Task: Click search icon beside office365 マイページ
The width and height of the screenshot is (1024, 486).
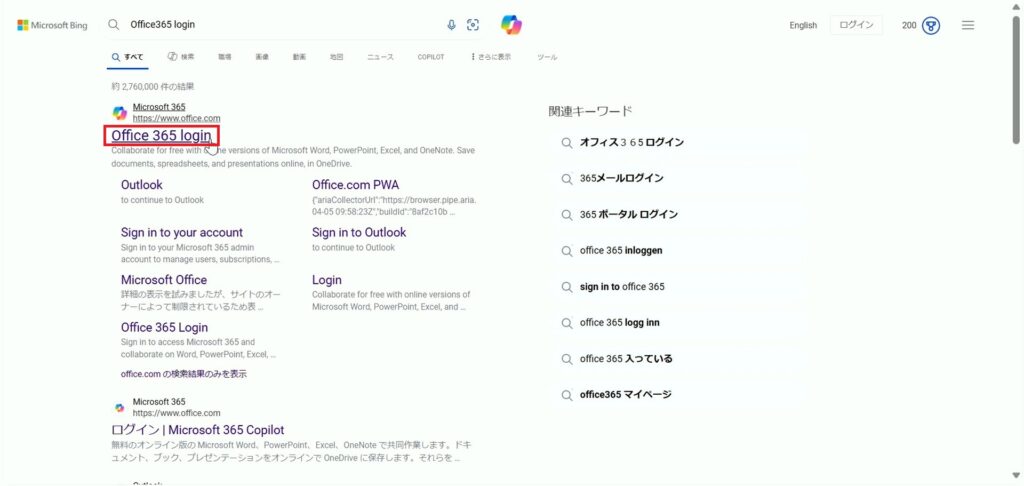Action: pos(567,395)
